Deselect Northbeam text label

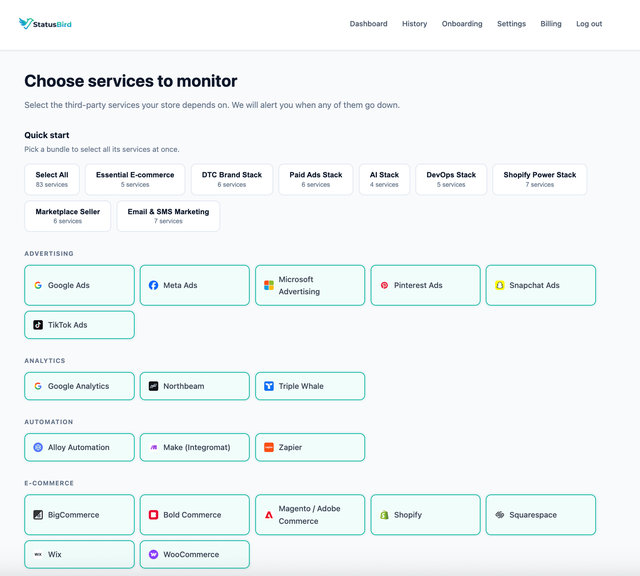click(x=184, y=386)
